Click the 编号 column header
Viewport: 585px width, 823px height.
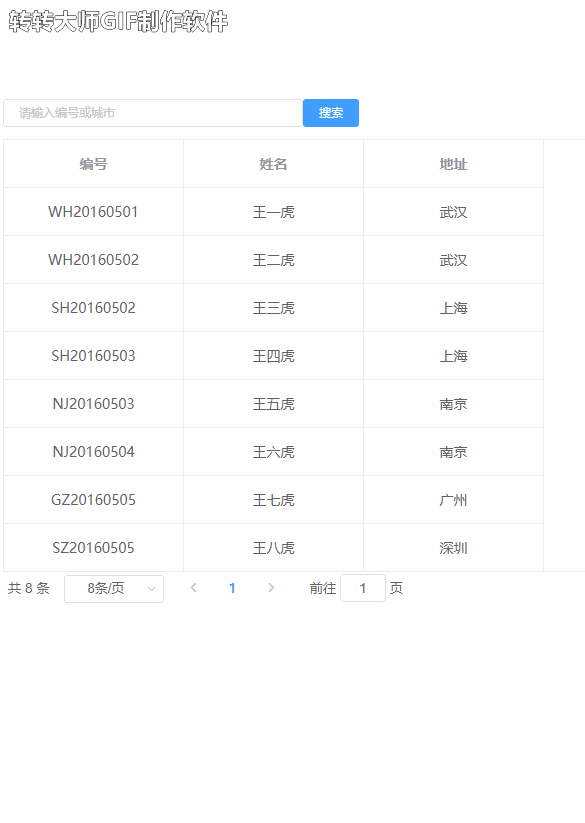pos(93,164)
